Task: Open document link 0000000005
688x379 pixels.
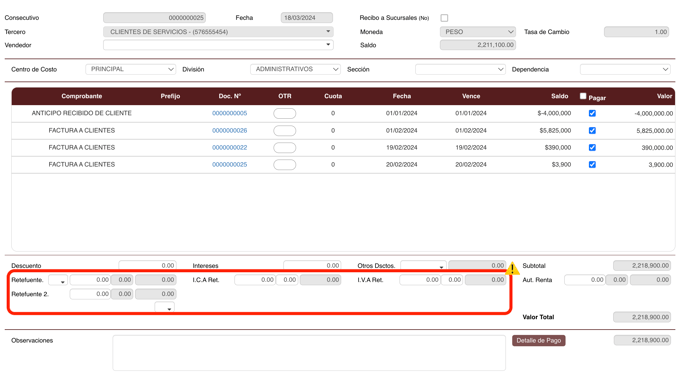Action: point(229,113)
